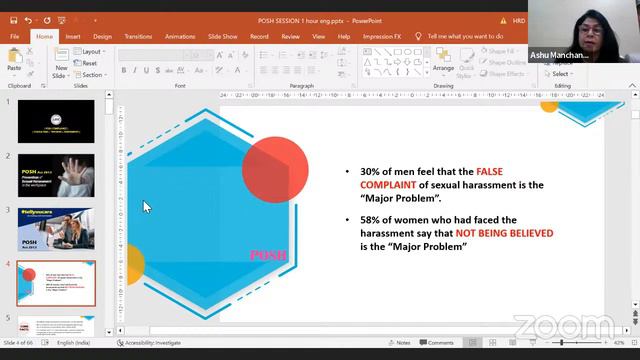This screenshot has height=360, width=640.
Task: Open Quick Styles gallery
Action: pos(466,63)
